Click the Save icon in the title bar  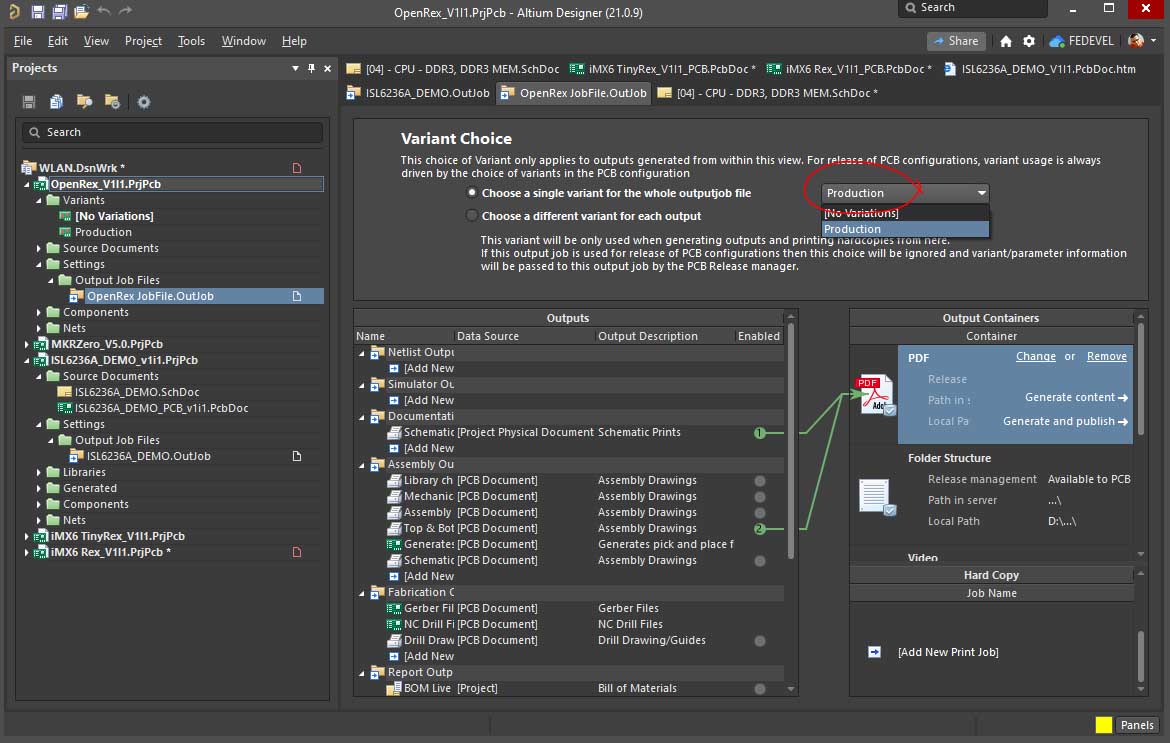pyautogui.click(x=37, y=11)
